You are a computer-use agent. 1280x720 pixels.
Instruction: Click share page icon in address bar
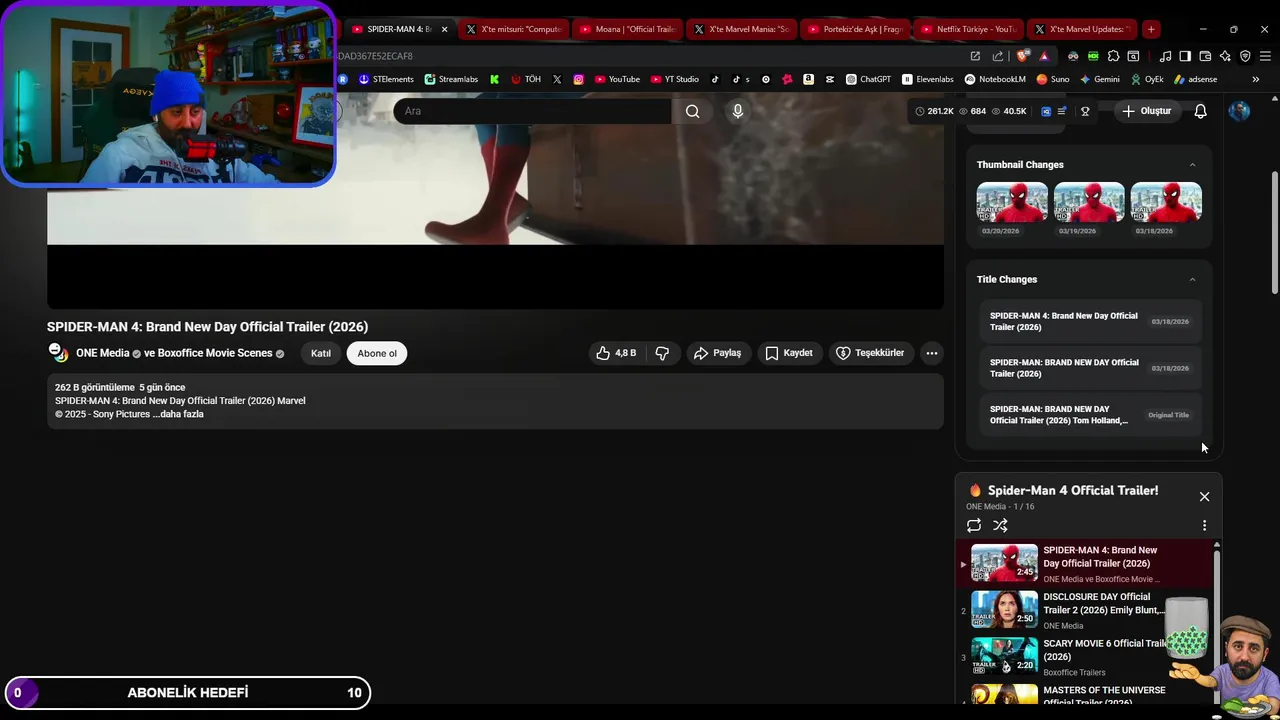pos(998,56)
